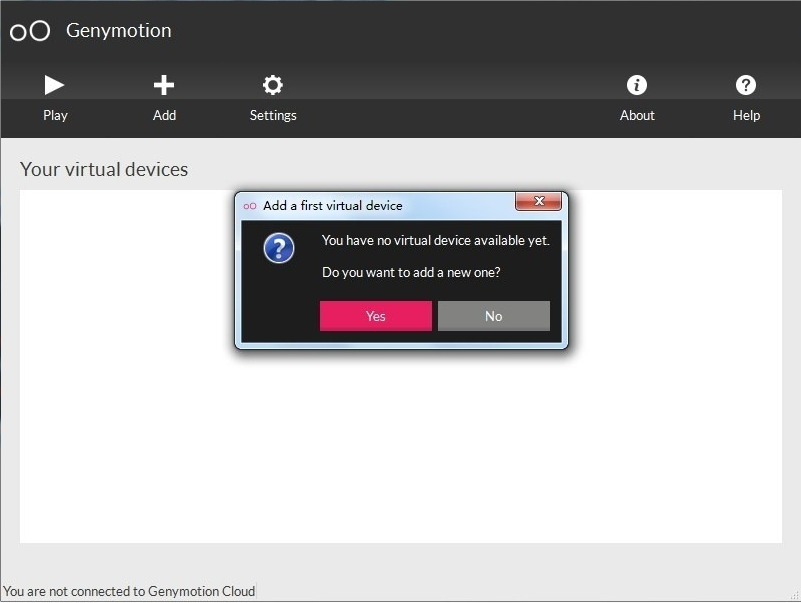The image size is (801, 603).
Task: Click the window resize grip at the bottom corner
Action: click(795, 595)
